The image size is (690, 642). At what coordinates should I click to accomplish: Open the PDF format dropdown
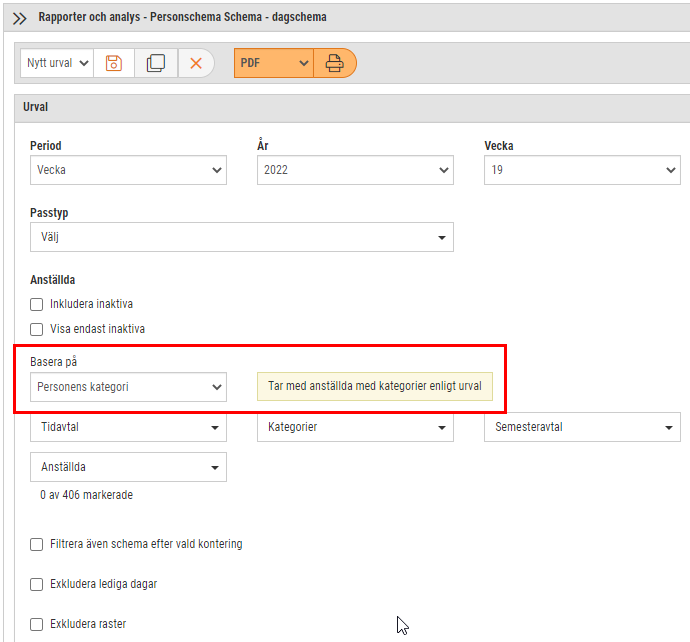274,63
